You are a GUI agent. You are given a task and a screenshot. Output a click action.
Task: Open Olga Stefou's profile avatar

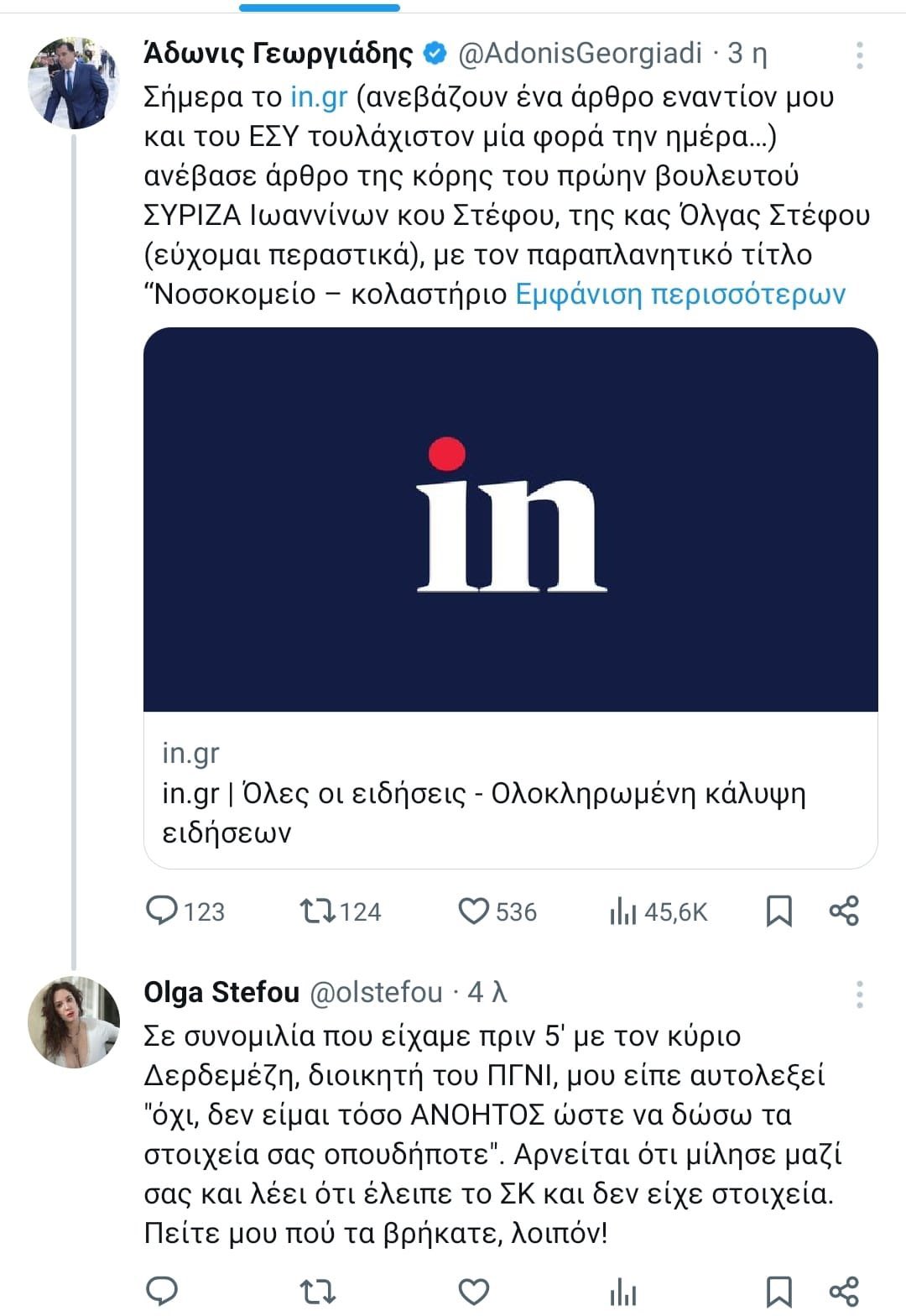click(74, 1021)
